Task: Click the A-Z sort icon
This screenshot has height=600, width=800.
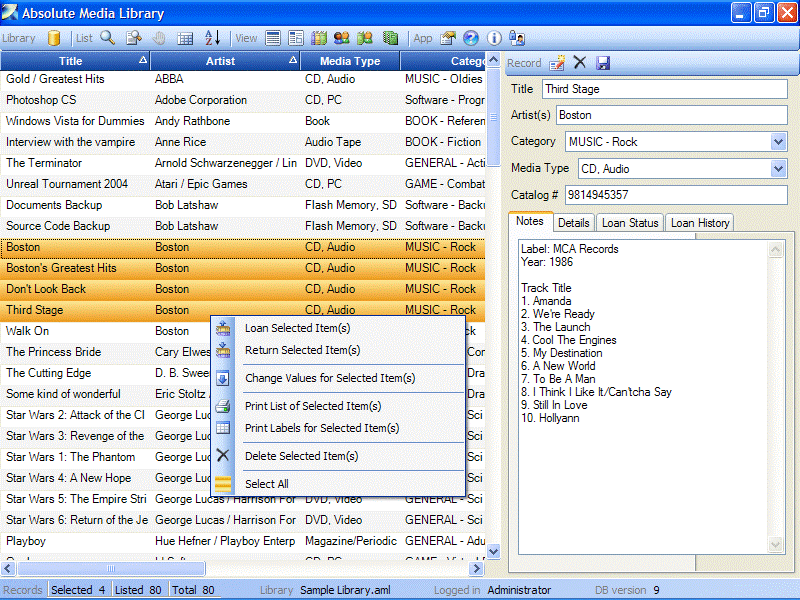Action: pyautogui.click(x=212, y=38)
